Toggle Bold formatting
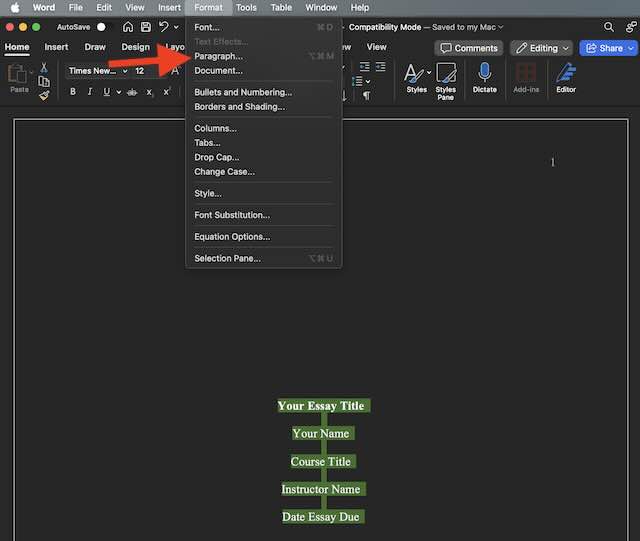 pyautogui.click(x=73, y=92)
